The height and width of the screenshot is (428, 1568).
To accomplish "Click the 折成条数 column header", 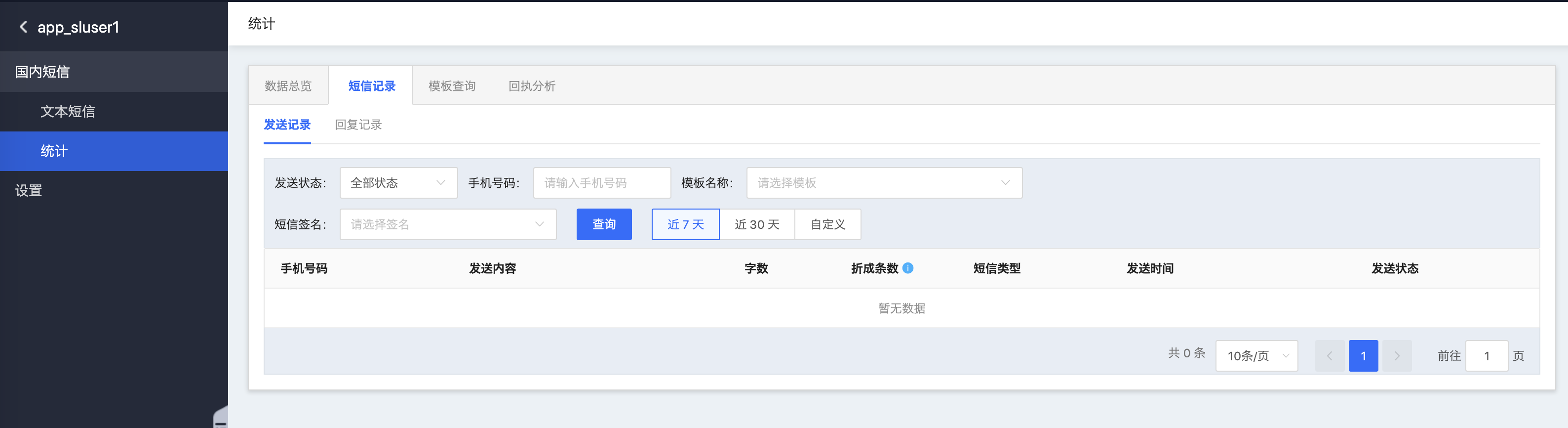I will (x=875, y=268).
